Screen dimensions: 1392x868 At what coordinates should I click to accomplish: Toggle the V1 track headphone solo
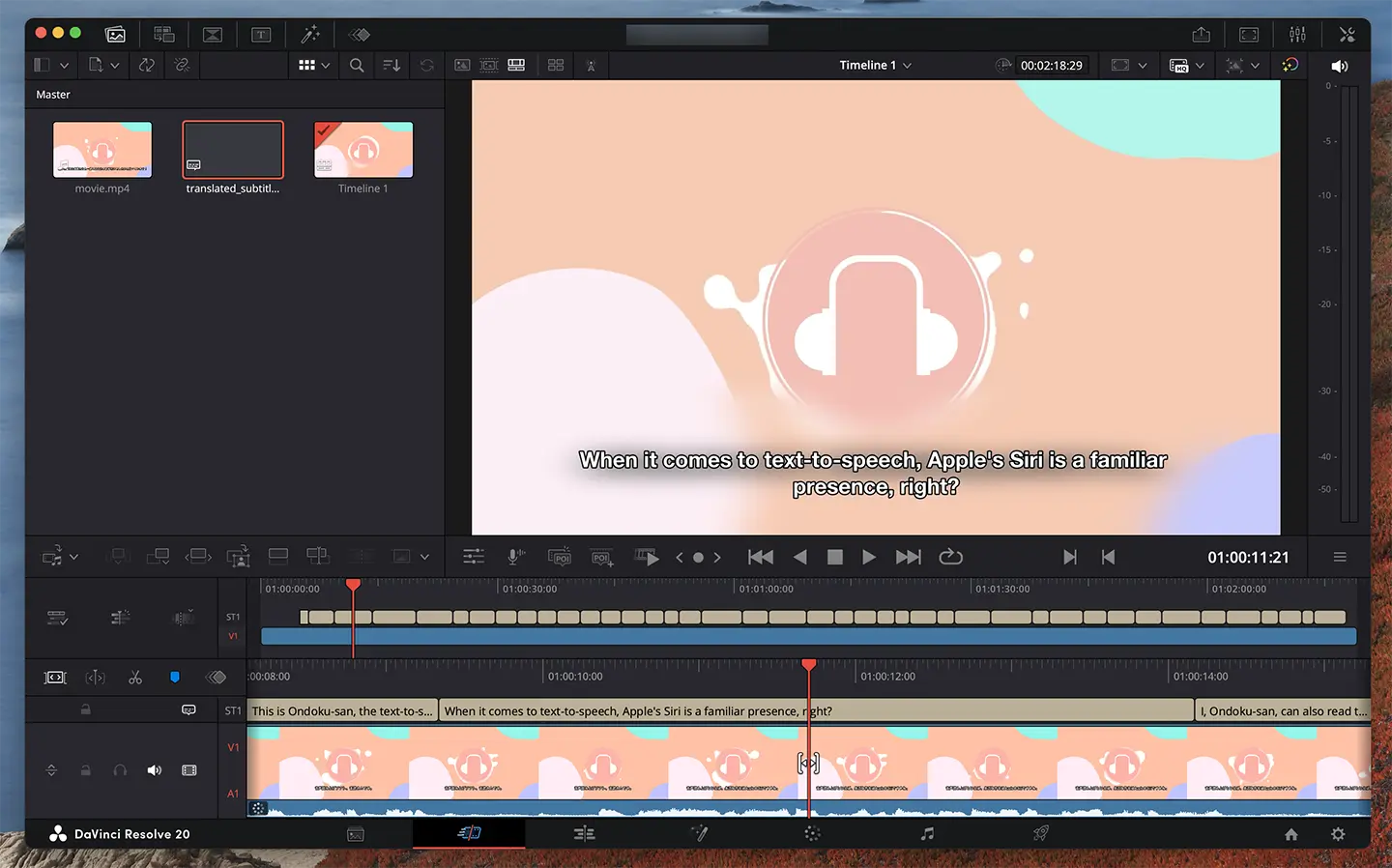120,770
